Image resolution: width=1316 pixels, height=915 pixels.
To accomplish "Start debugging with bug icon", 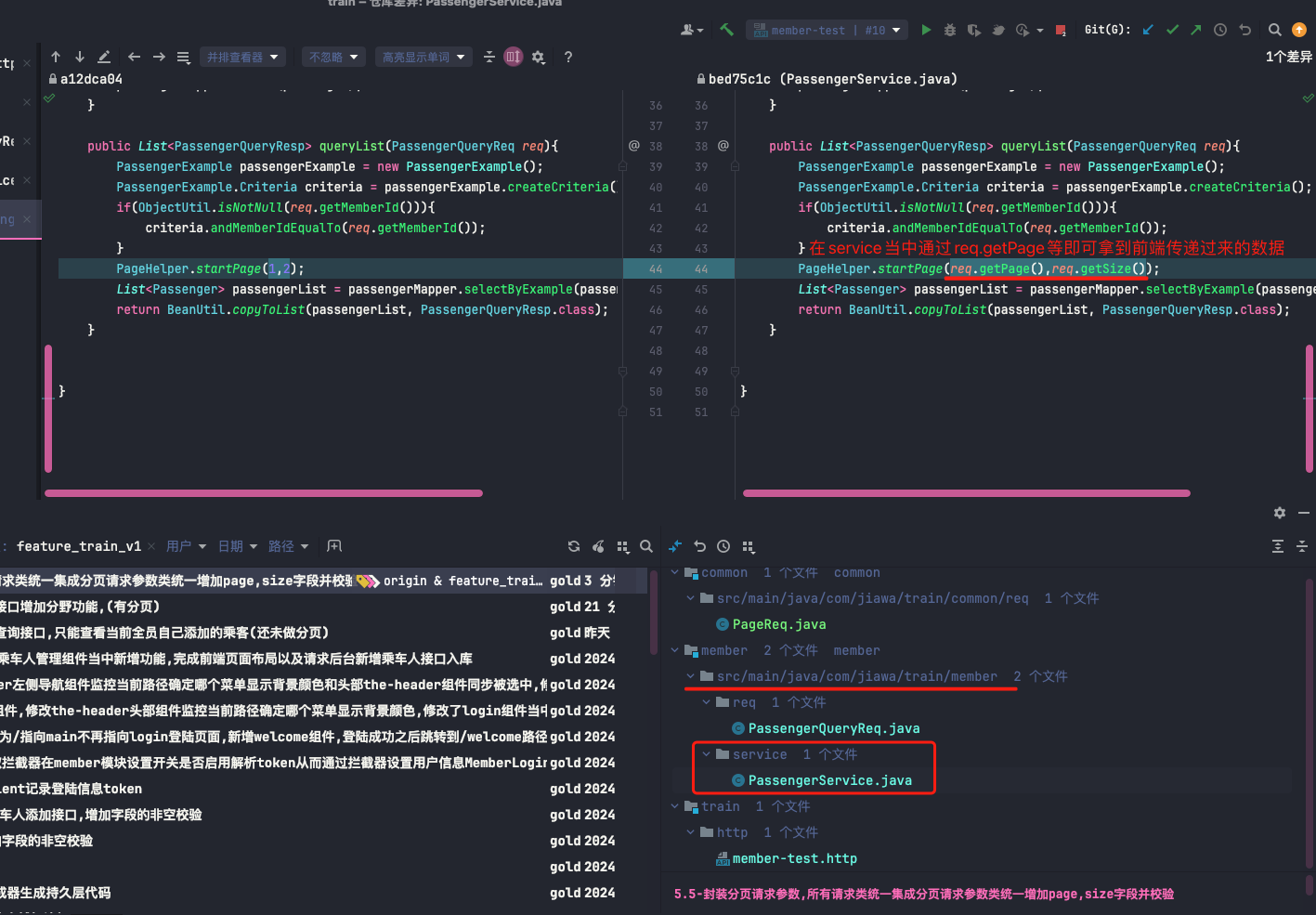I will coord(949,30).
